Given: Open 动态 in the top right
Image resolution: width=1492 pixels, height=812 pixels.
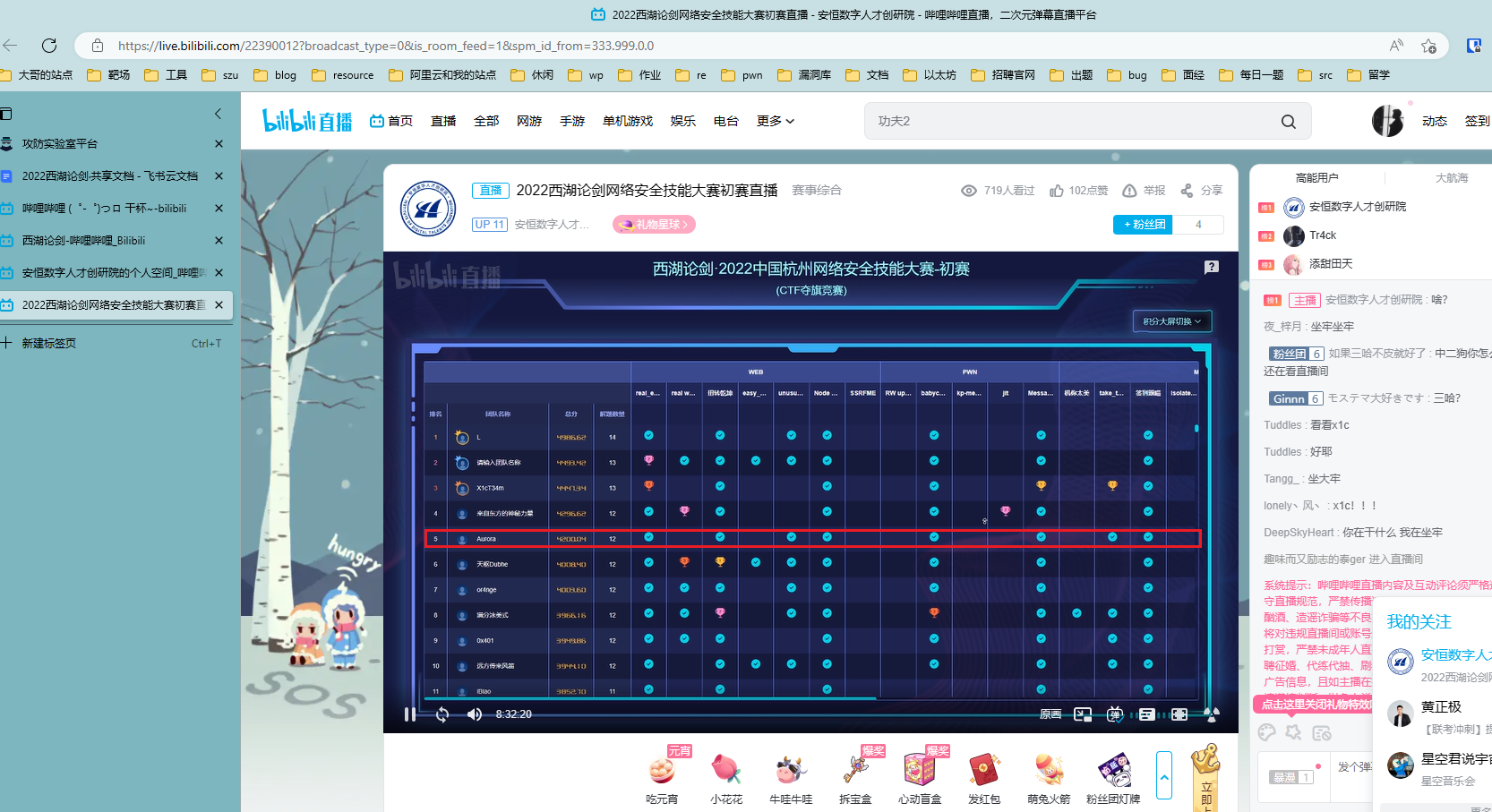Looking at the screenshot, I should 1435,121.
